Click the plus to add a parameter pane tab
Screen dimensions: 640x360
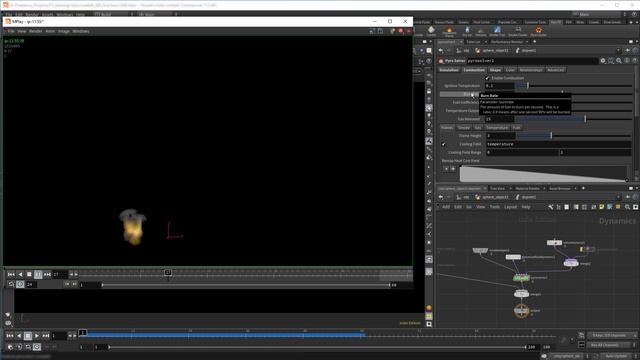(x=534, y=42)
